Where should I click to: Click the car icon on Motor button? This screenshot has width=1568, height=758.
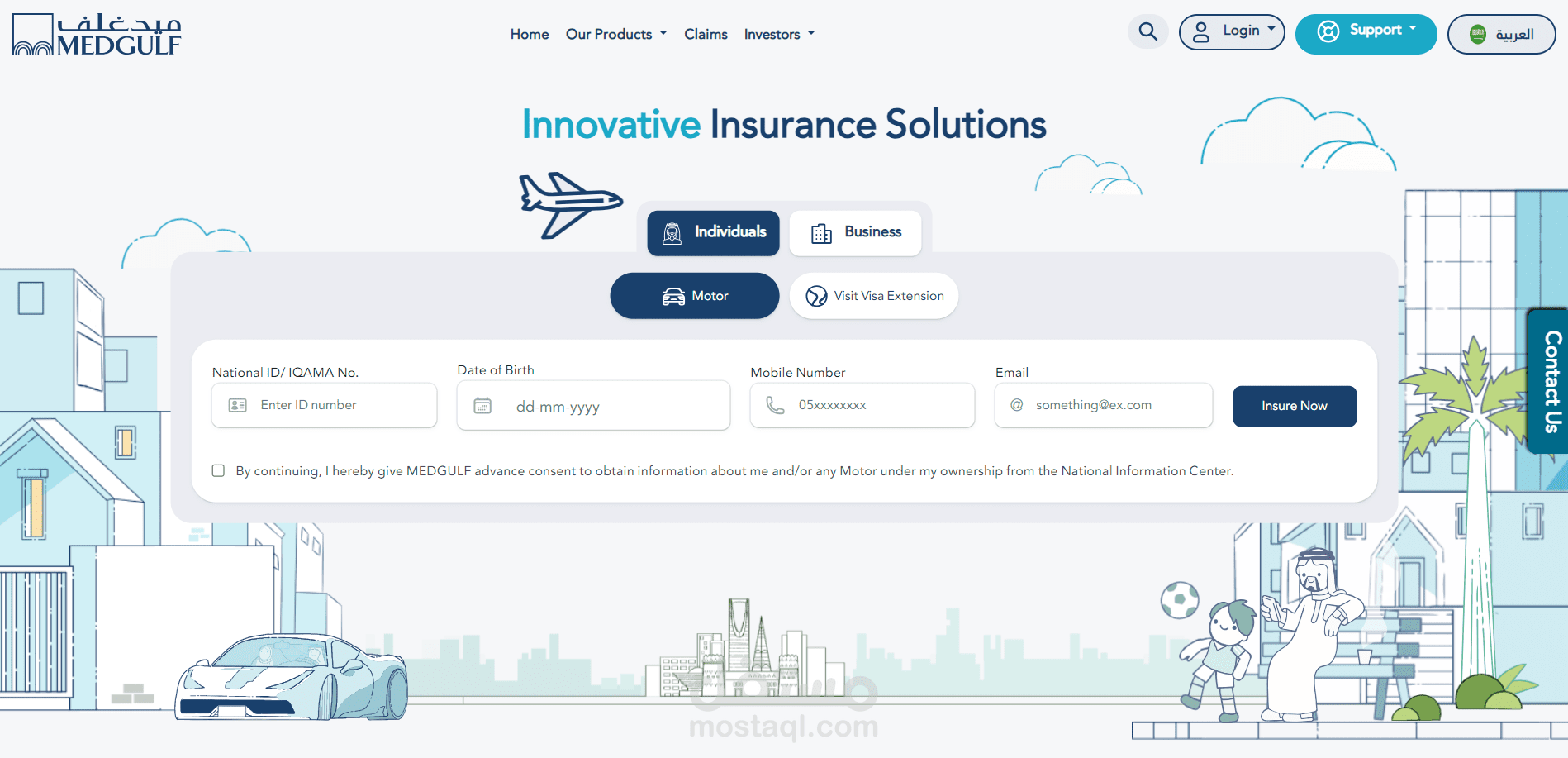coord(673,296)
